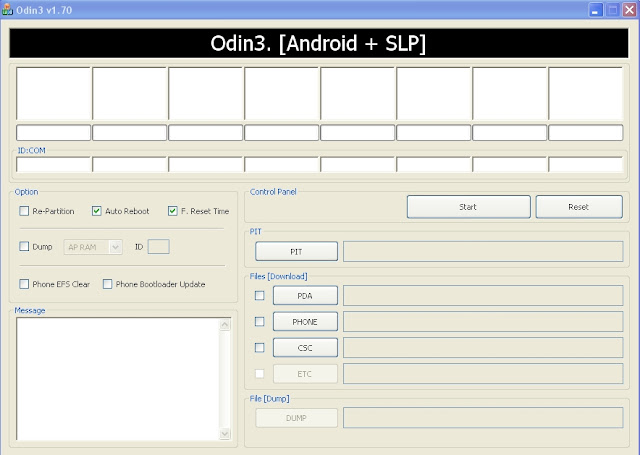This screenshot has width=640, height=455.
Task: Enable the Dump checkbox
Action: click(24, 246)
